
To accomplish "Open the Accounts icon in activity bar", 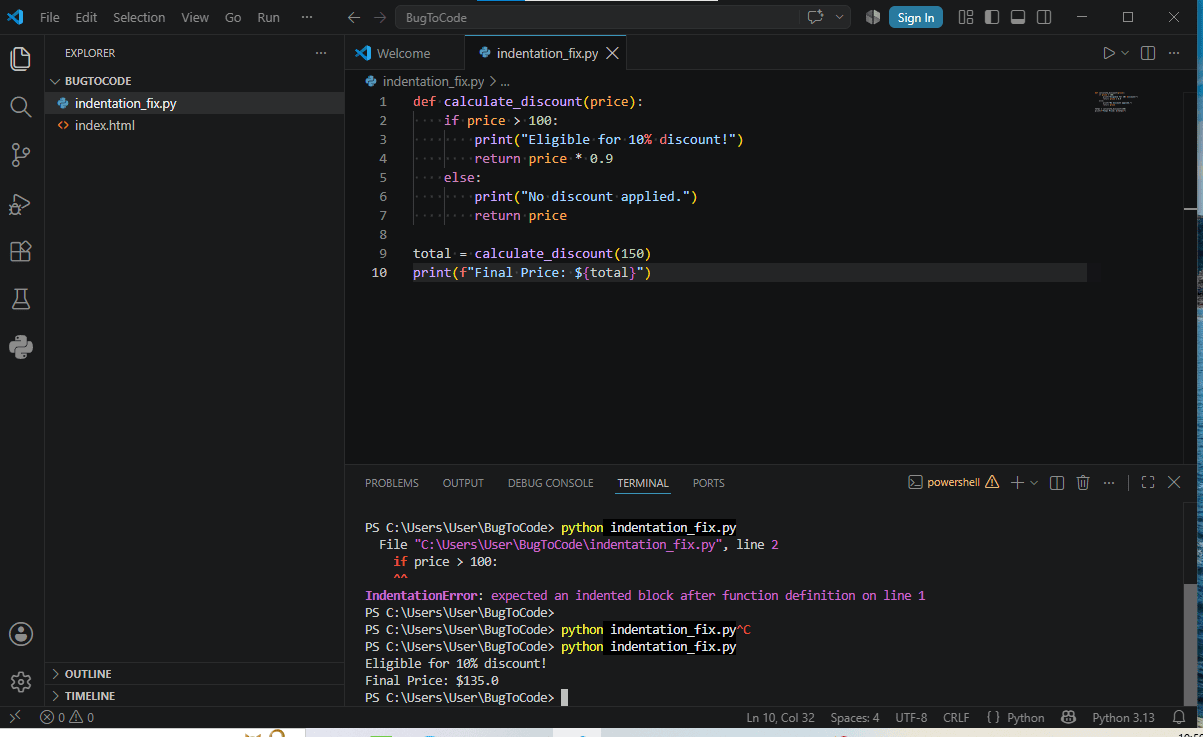I will [21, 634].
